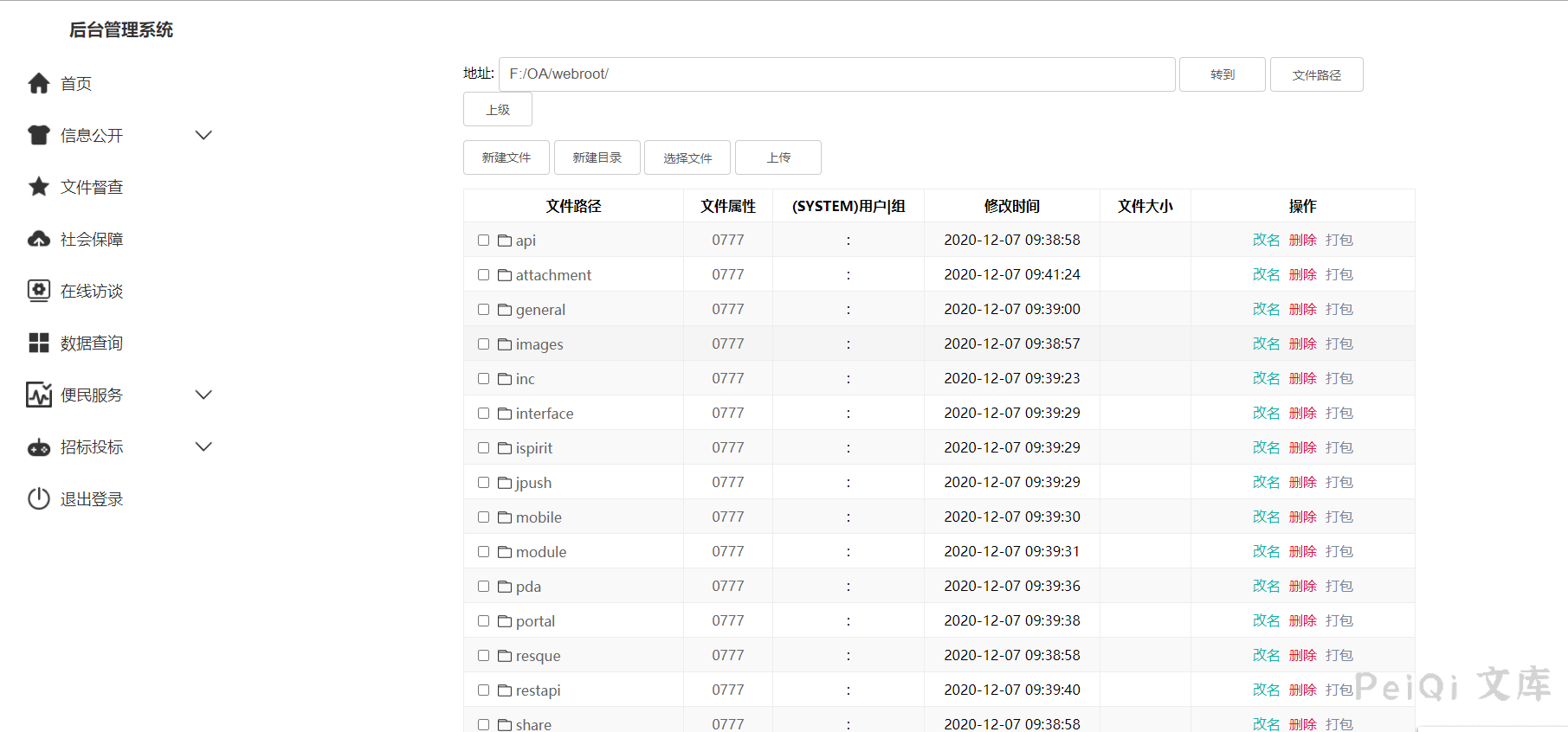Click the gamepad icon for 招标投标
1568x732 pixels.
(x=39, y=447)
